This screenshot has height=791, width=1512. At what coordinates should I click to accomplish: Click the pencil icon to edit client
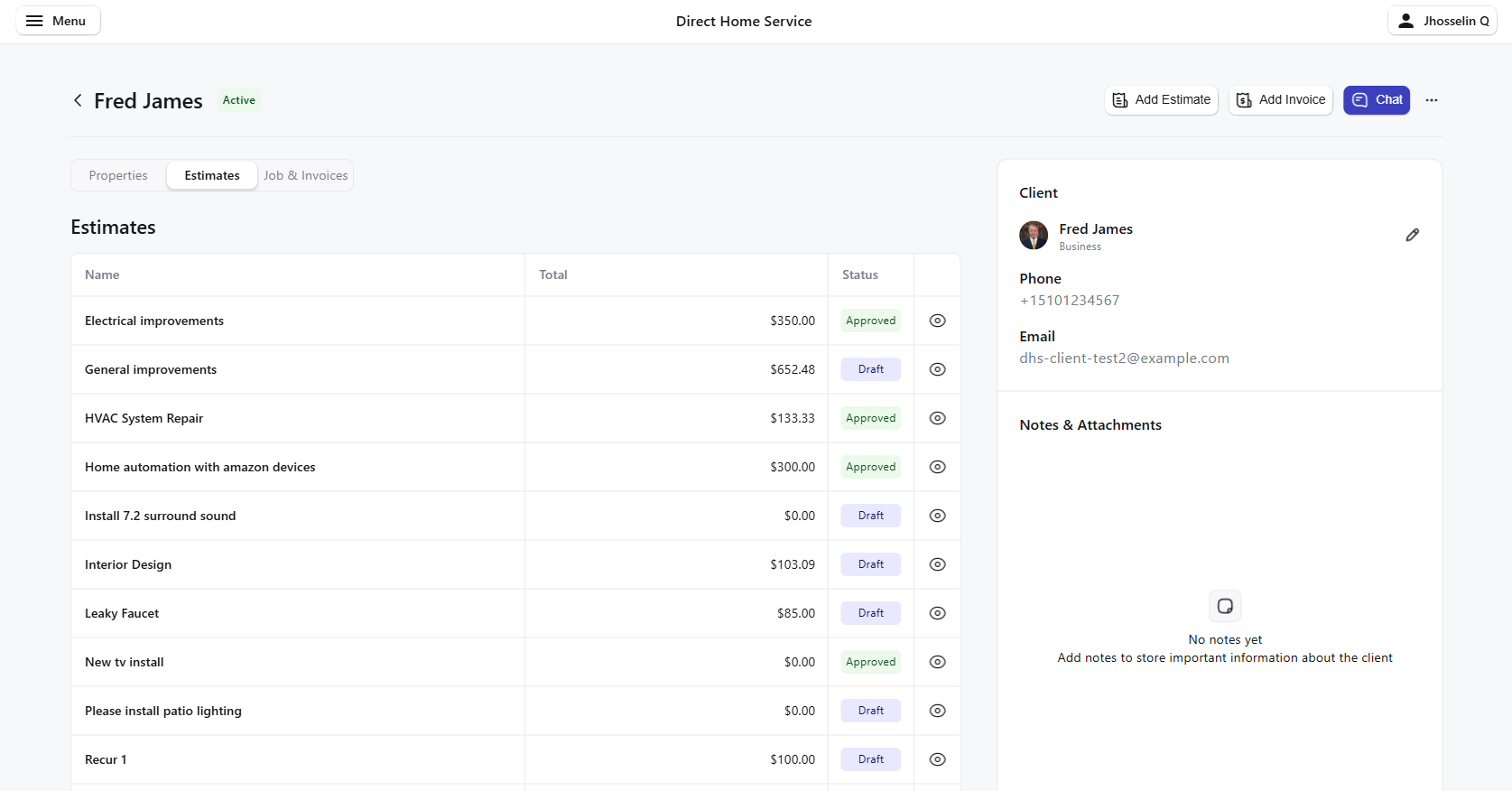[1412, 236]
